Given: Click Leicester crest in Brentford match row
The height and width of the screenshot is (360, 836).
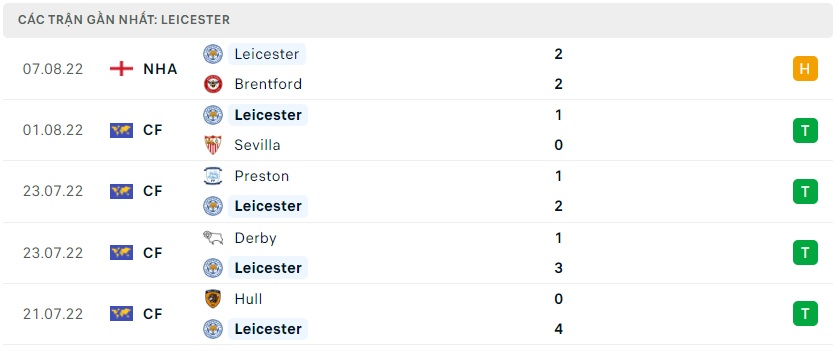Looking at the screenshot, I should pyautogui.click(x=213, y=54).
